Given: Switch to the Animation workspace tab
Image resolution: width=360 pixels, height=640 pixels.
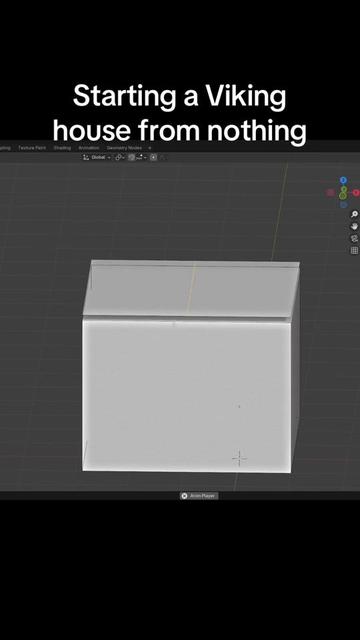Looking at the screenshot, I should click(x=89, y=148).
